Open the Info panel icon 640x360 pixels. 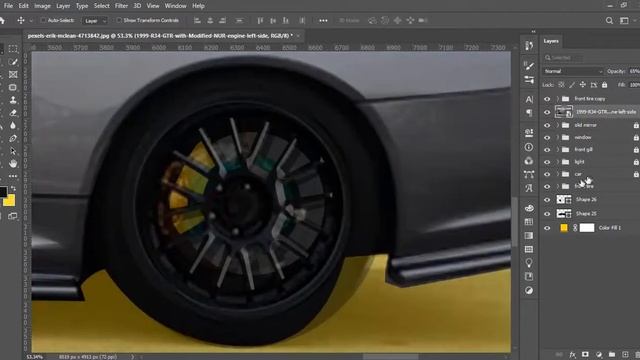[x=529, y=147]
